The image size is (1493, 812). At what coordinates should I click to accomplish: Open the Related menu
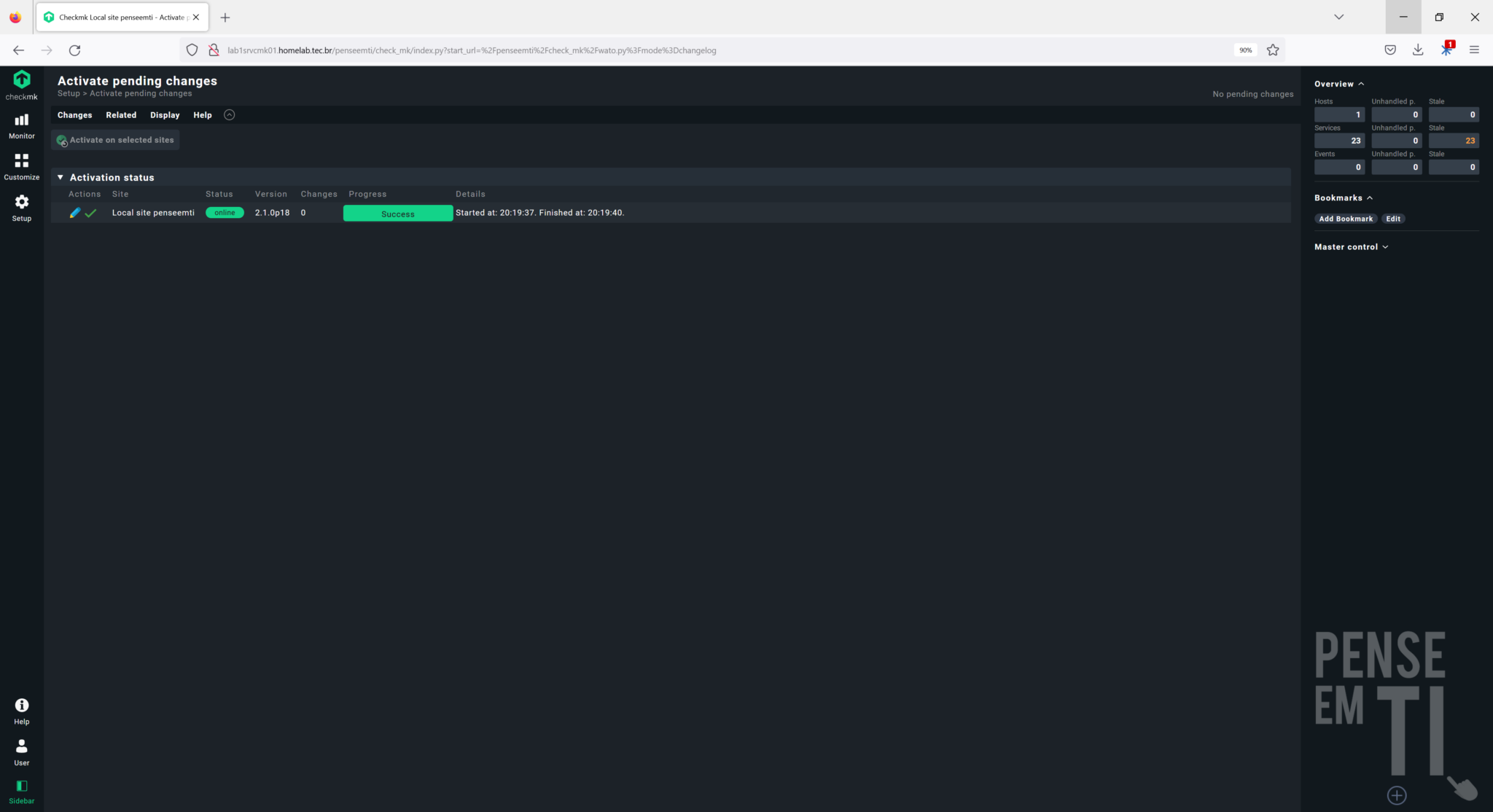click(121, 114)
